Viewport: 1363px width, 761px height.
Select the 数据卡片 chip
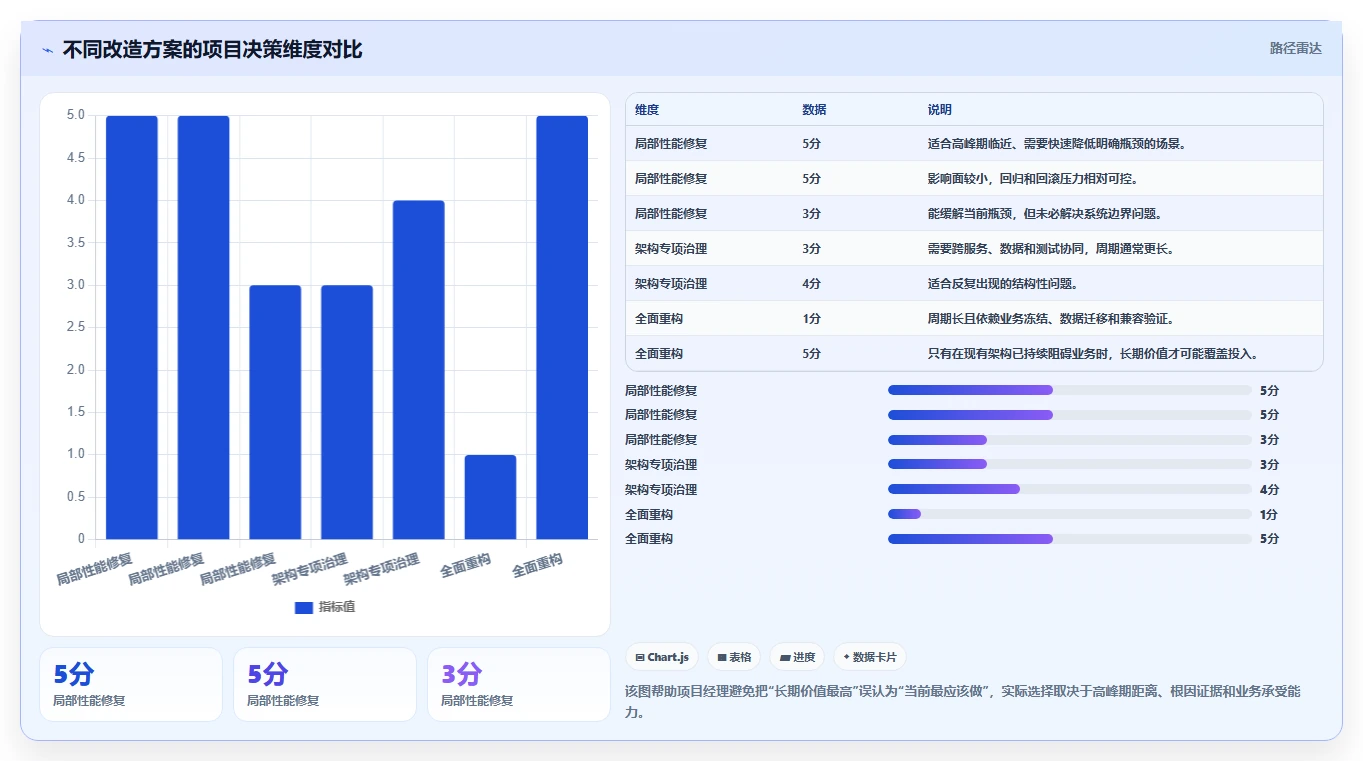pos(870,657)
